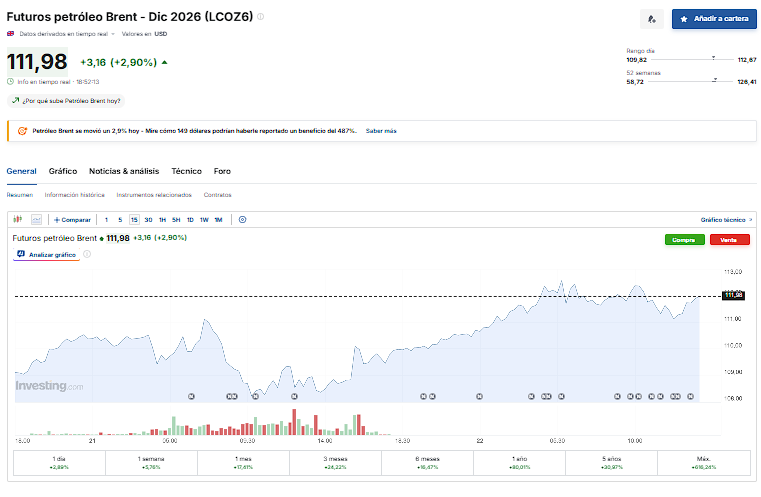Click the USD currency label
The image size is (761, 497).
tap(161, 34)
